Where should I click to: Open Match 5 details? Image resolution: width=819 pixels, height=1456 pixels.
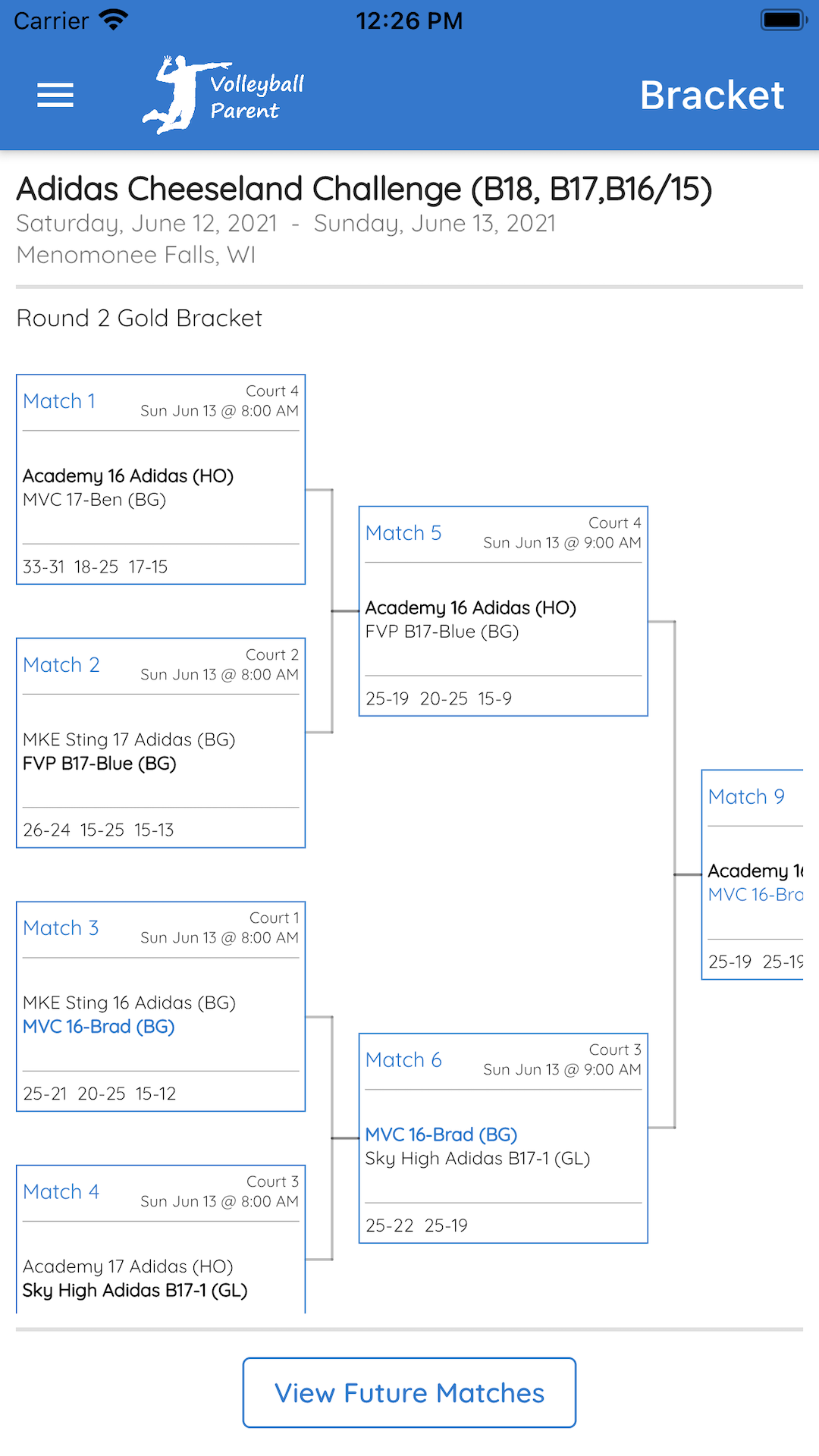tap(403, 533)
